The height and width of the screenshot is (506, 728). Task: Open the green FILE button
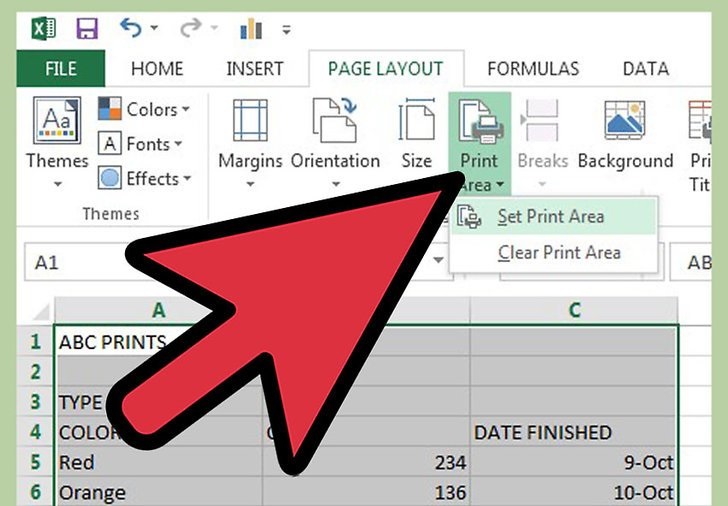click(61, 69)
